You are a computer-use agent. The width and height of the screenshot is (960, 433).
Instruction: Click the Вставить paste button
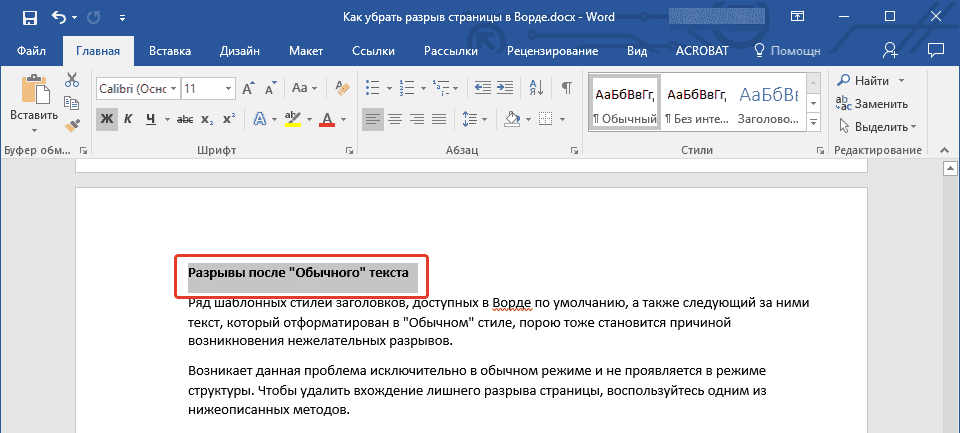[34, 104]
